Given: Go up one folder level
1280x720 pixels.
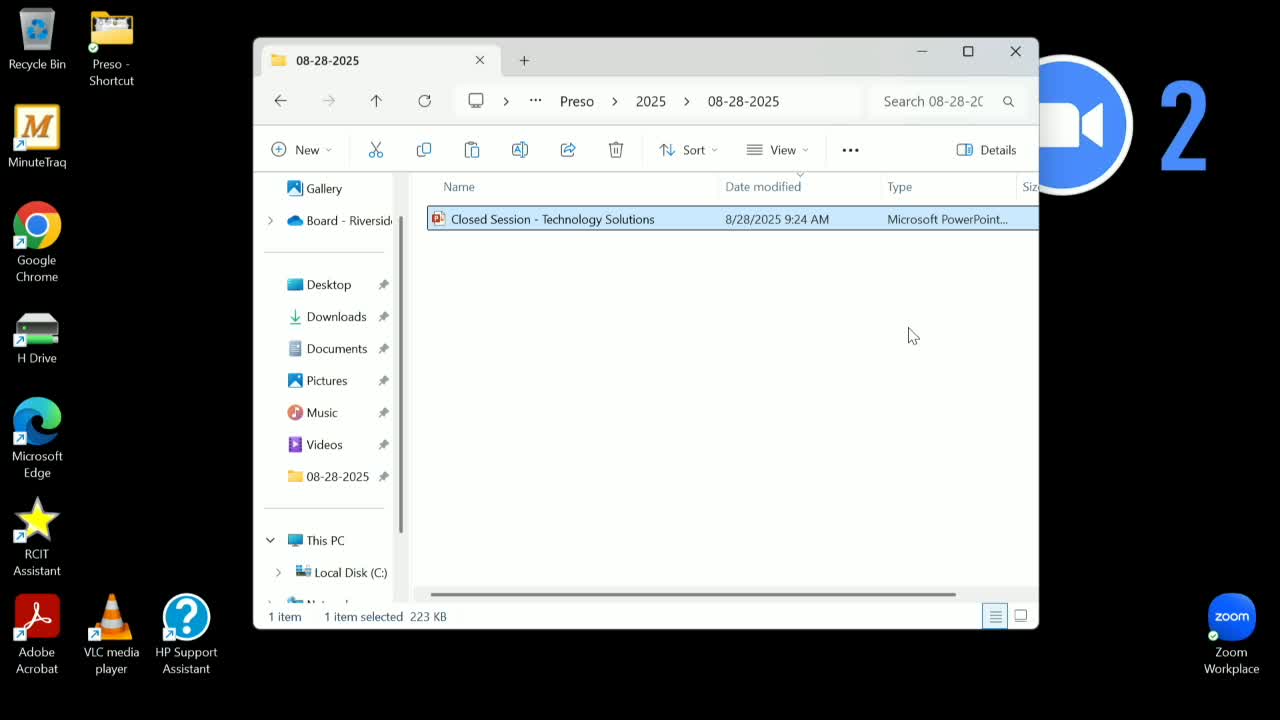Looking at the screenshot, I should [x=376, y=101].
